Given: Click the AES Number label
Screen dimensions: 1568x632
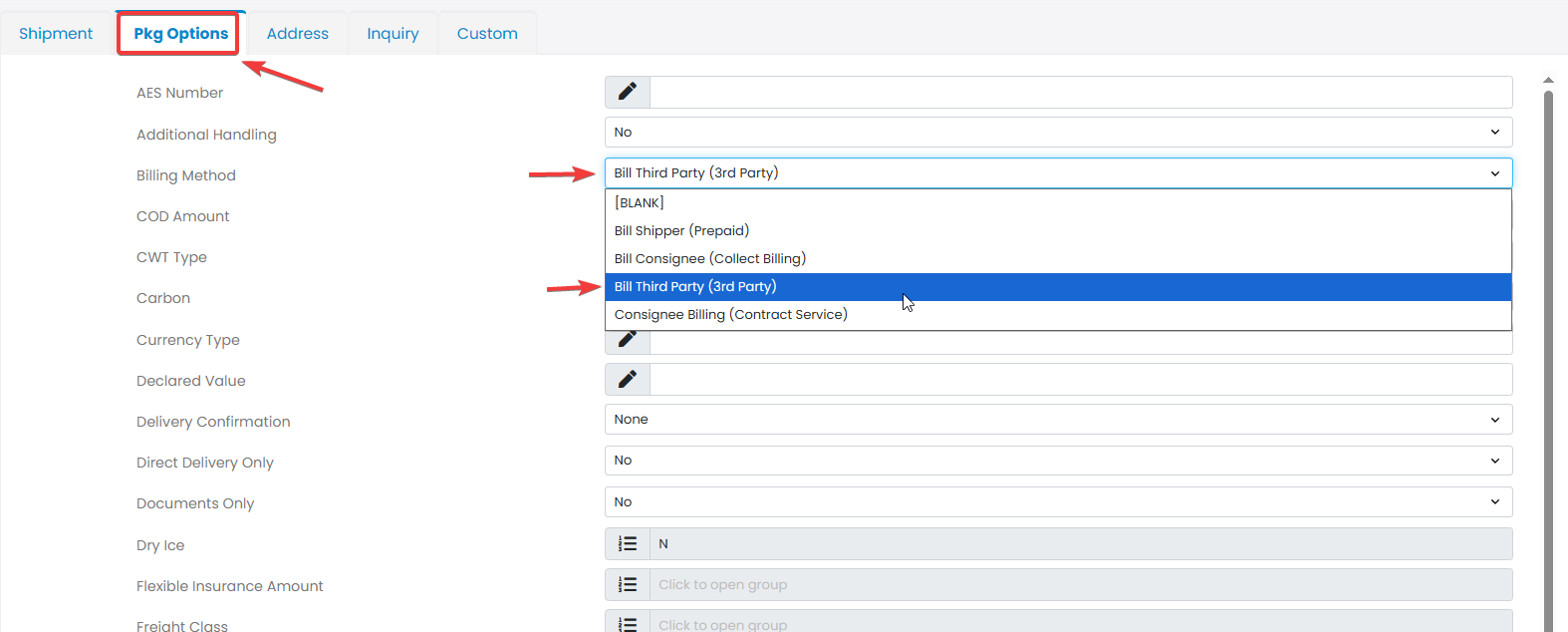Looking at the screenshot, I should [179, 93].
